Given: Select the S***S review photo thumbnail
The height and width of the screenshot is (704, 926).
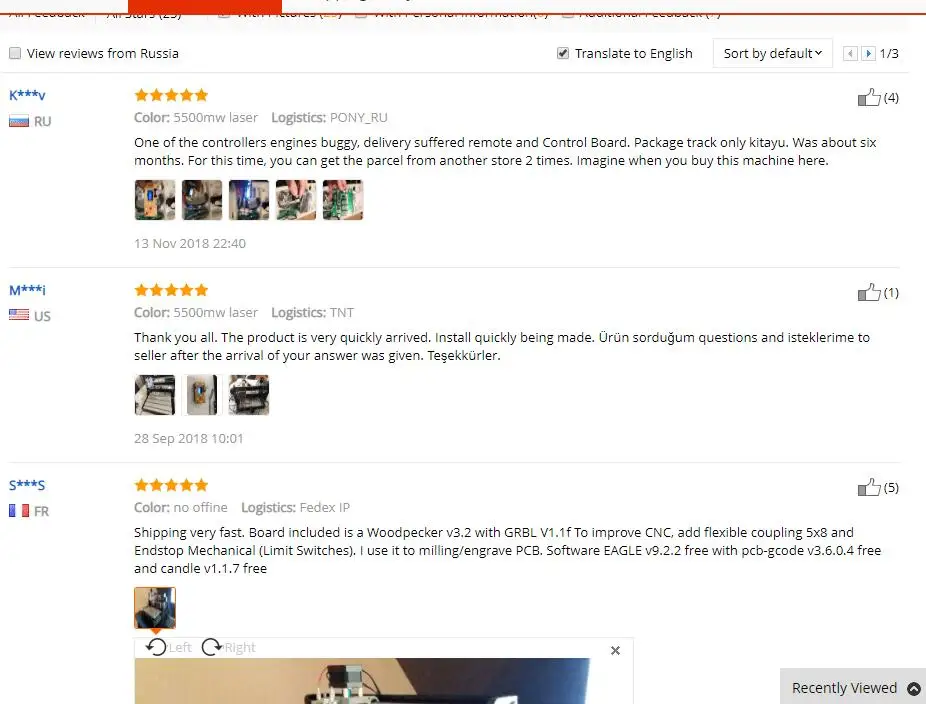Looking at the screenshot, I should point(155,607).
